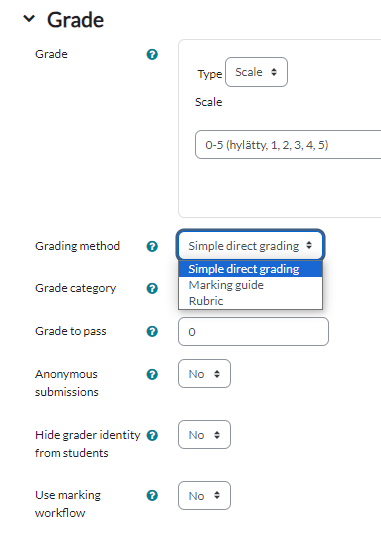Open help for Grade to pass
Image resolution: width=381 pixels, height=535 pixels.
point(152,331)
